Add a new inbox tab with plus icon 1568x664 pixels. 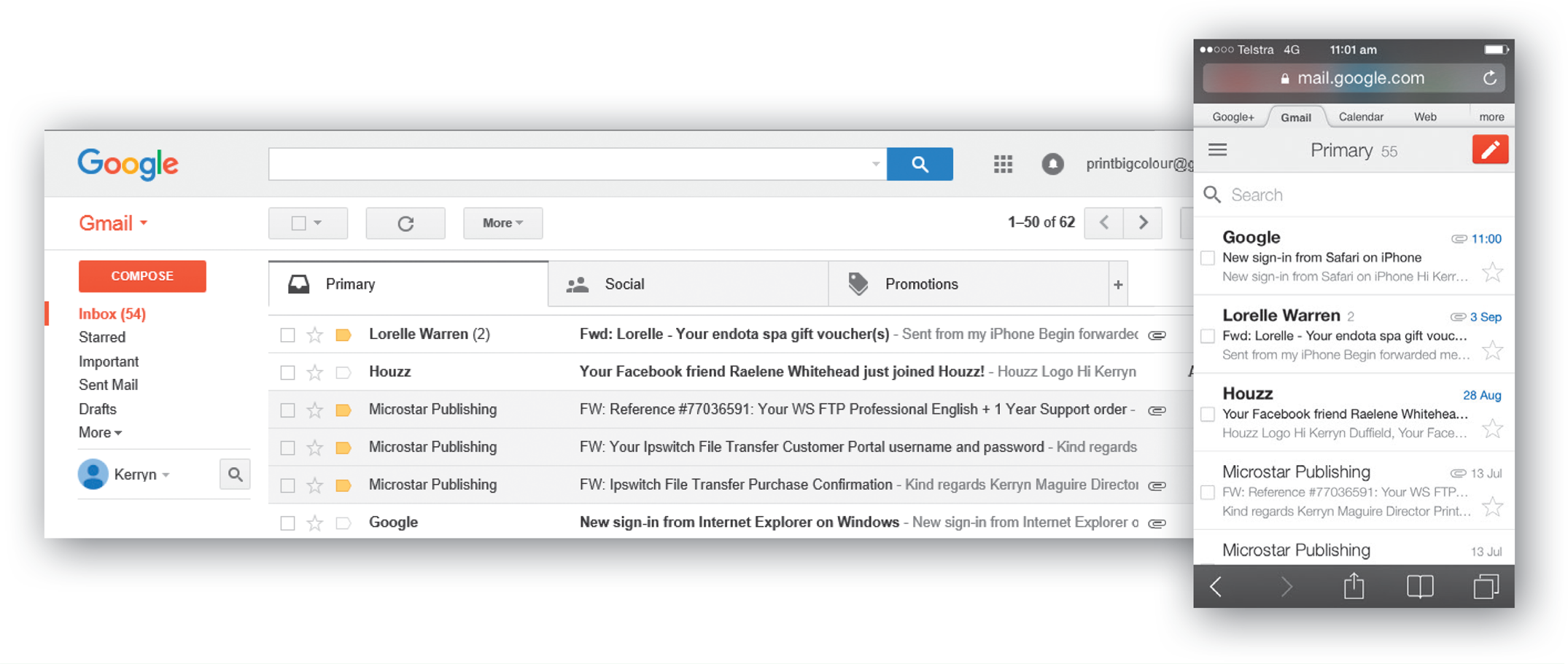point(1118,284)
